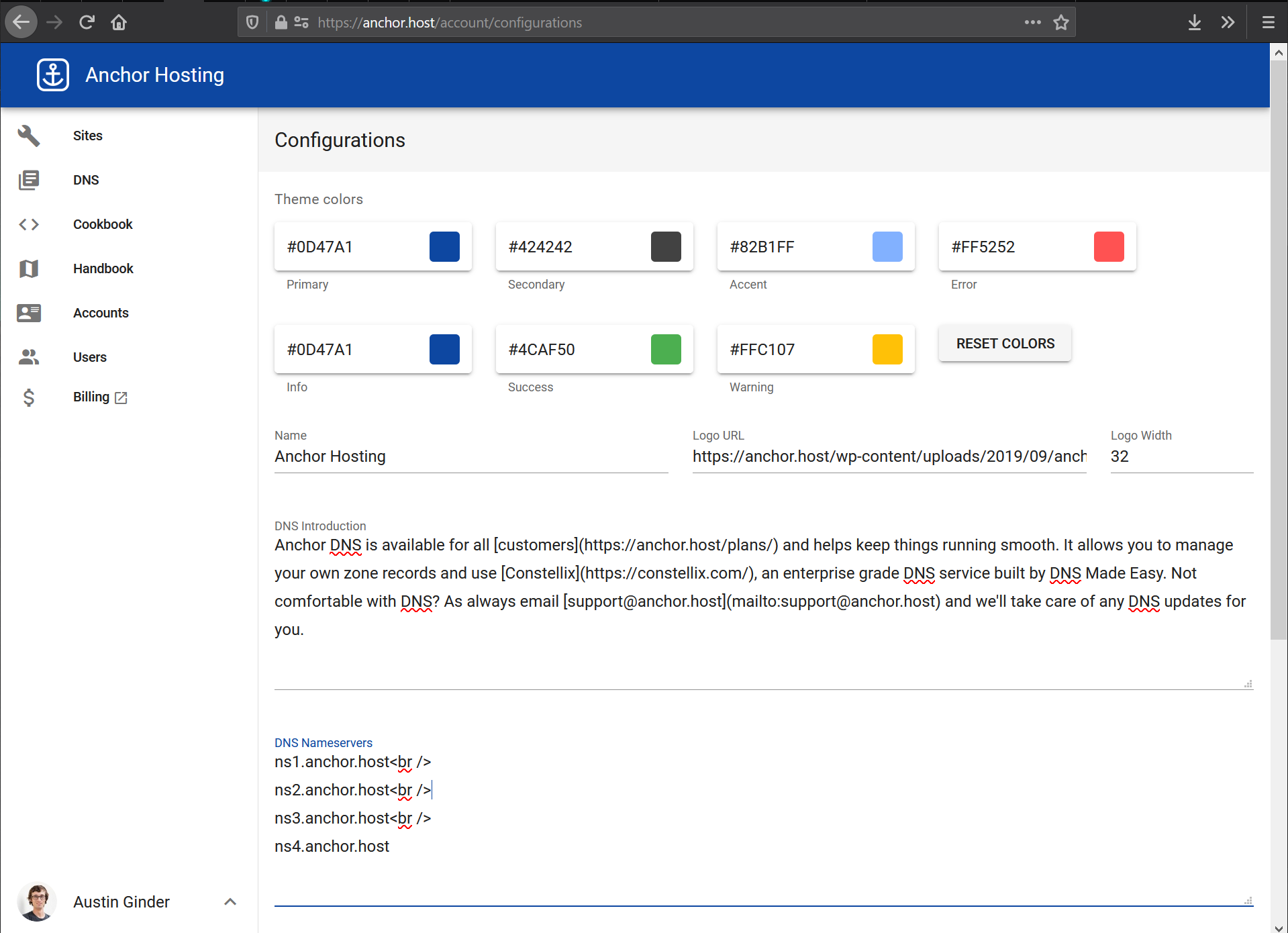
Task: View site security padlock info
Action: pyautogui.click(x=281, y=22)
